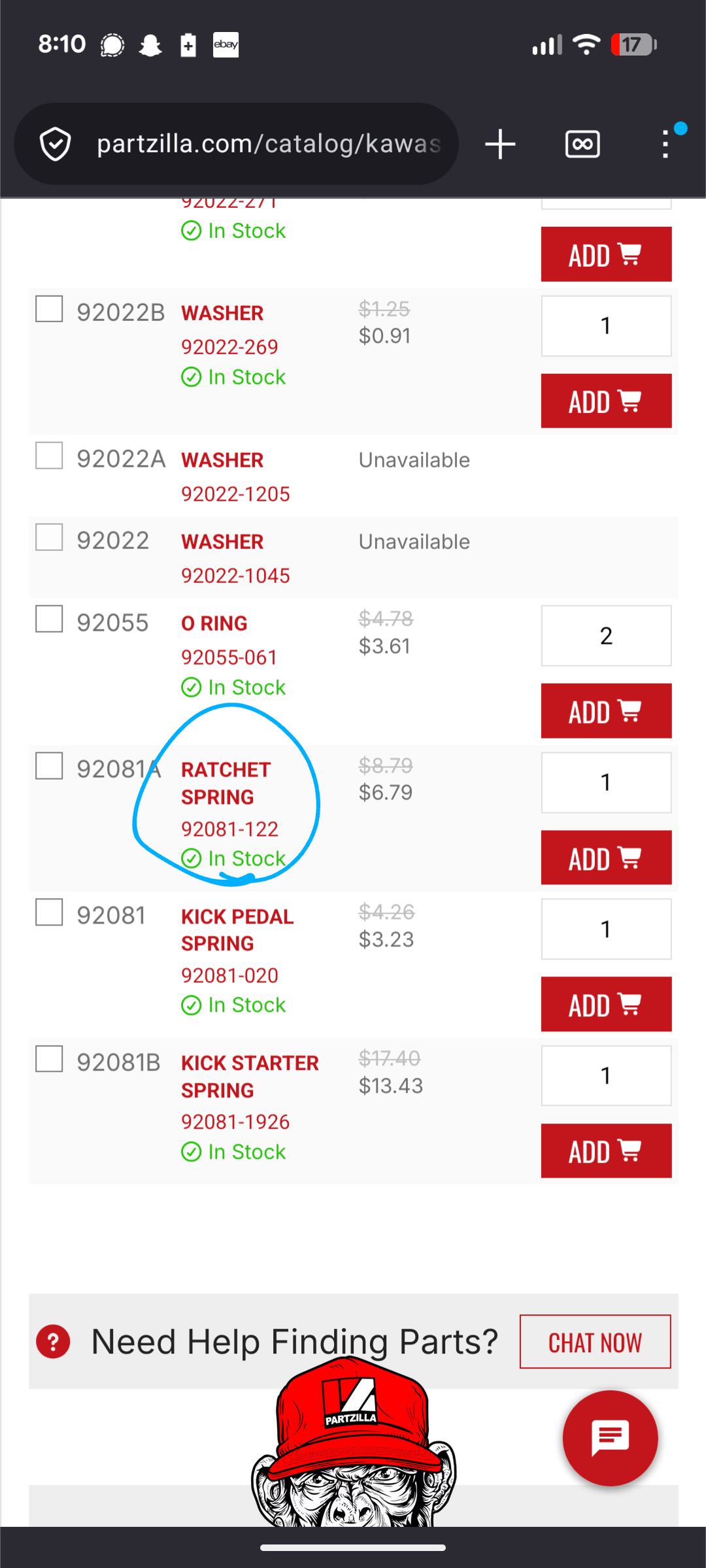This screenshot has height=1568, width=706.
Task: Open the floating chat bubble icon
Action: click(610, 1438)
